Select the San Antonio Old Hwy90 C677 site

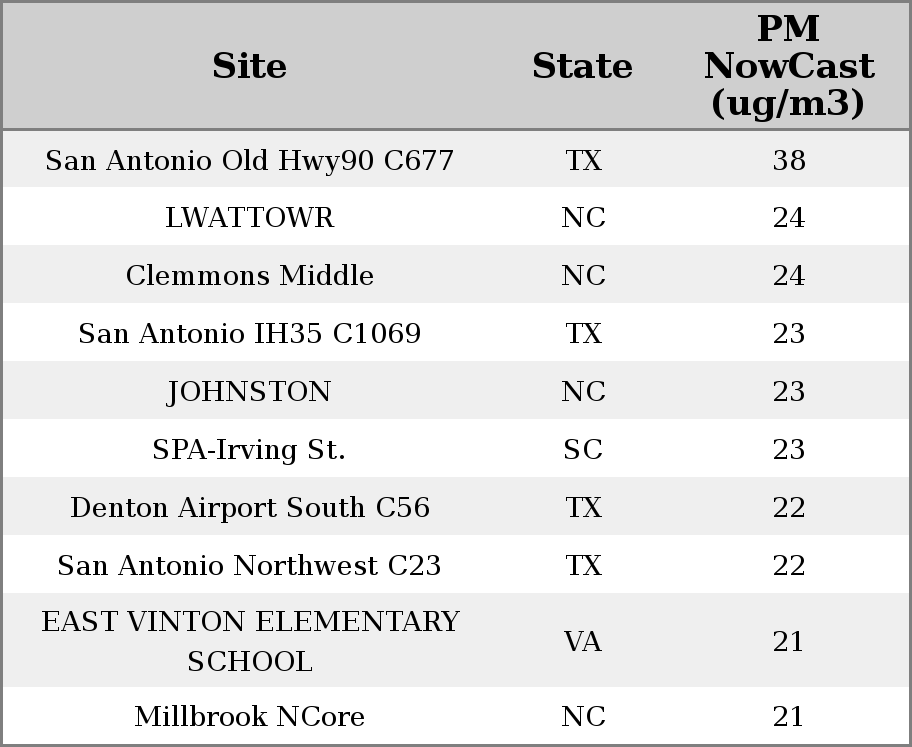tap(249, 161)
